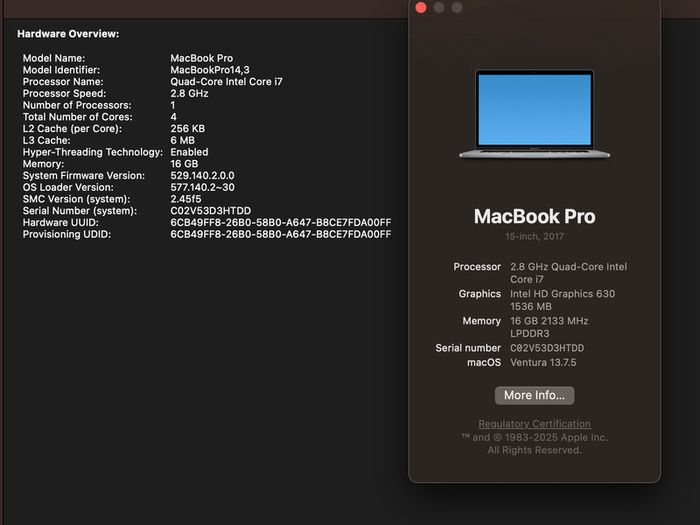Click the Model Name value MacBook Pro
The width and height of the screenshot is (700, 525).
[x=202, y=58]
